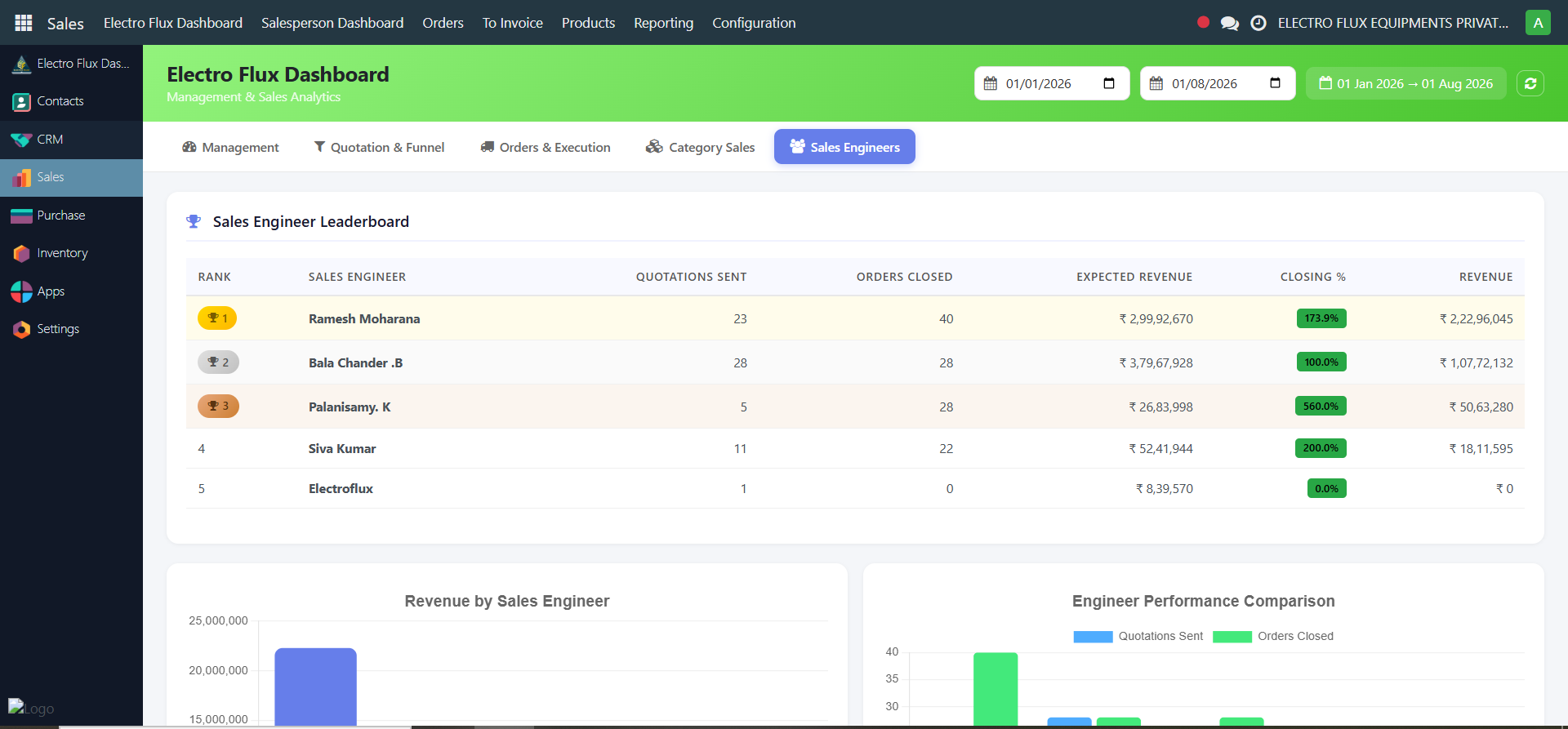
Task: Open the company switcher ELECTRO FLUX EQUIPMENTS
Action: [x=1393, y=23]
